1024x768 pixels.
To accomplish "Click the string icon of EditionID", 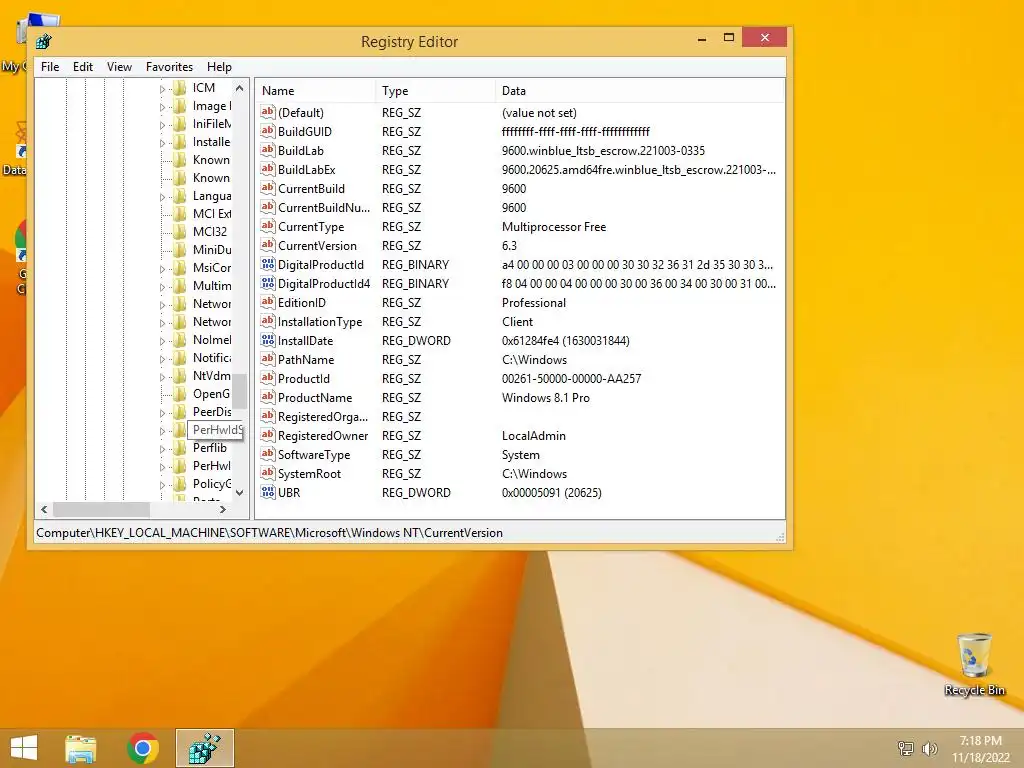I will coord(268,302).
